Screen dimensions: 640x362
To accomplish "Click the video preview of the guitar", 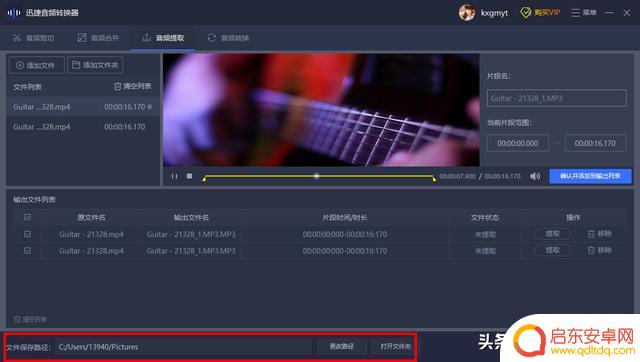I will pyautogui.click(x=321, y=110).
